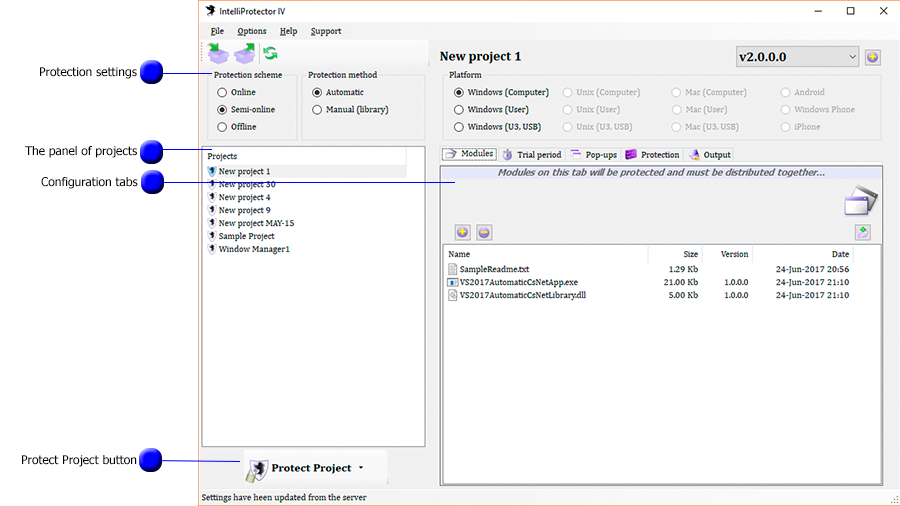Click the IntelliProtector title bar icon

[211, 11]
